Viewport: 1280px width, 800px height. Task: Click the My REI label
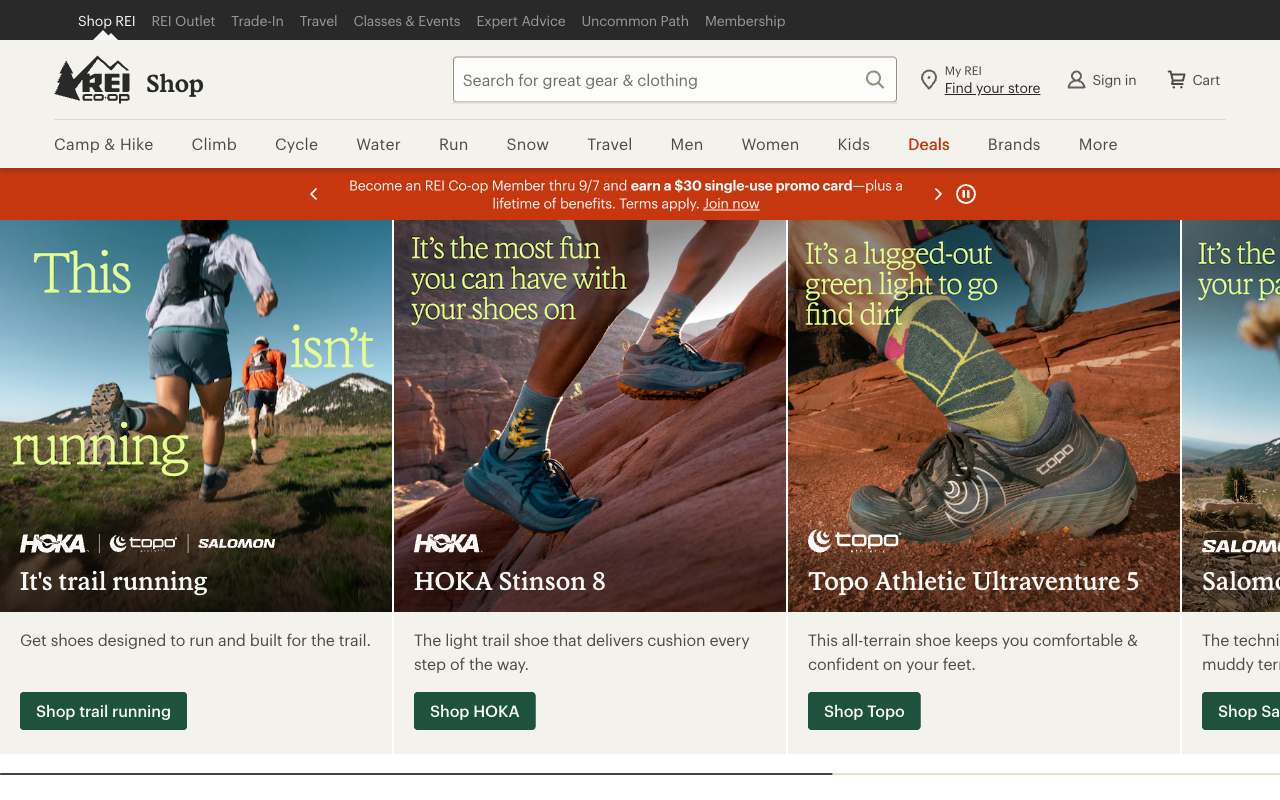click(x=963, y=71)
